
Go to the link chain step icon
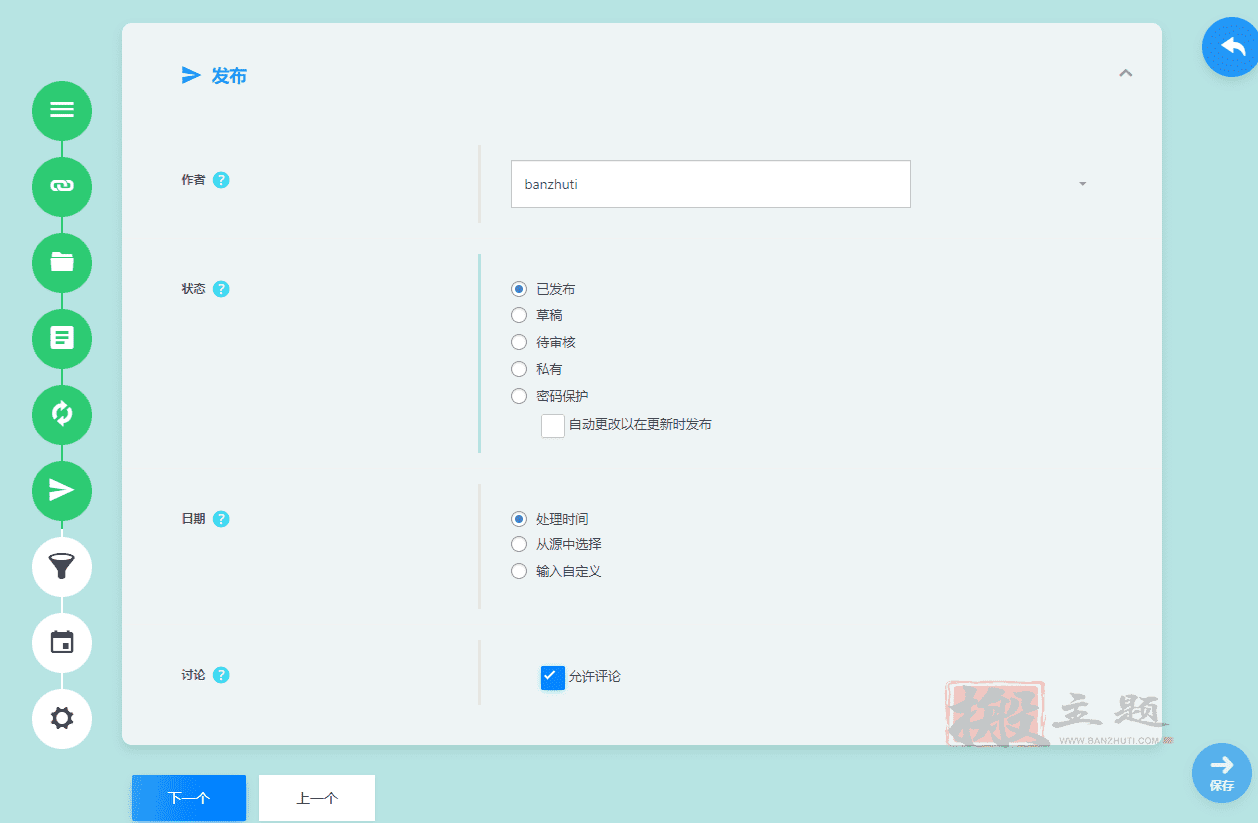(x=62, y=186)
